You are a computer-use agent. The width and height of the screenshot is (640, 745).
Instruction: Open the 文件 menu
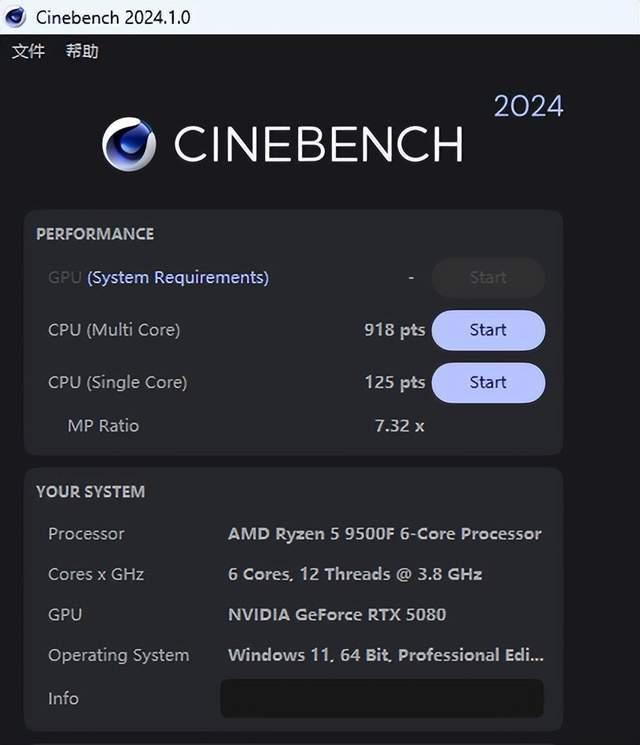click(28, 51)
